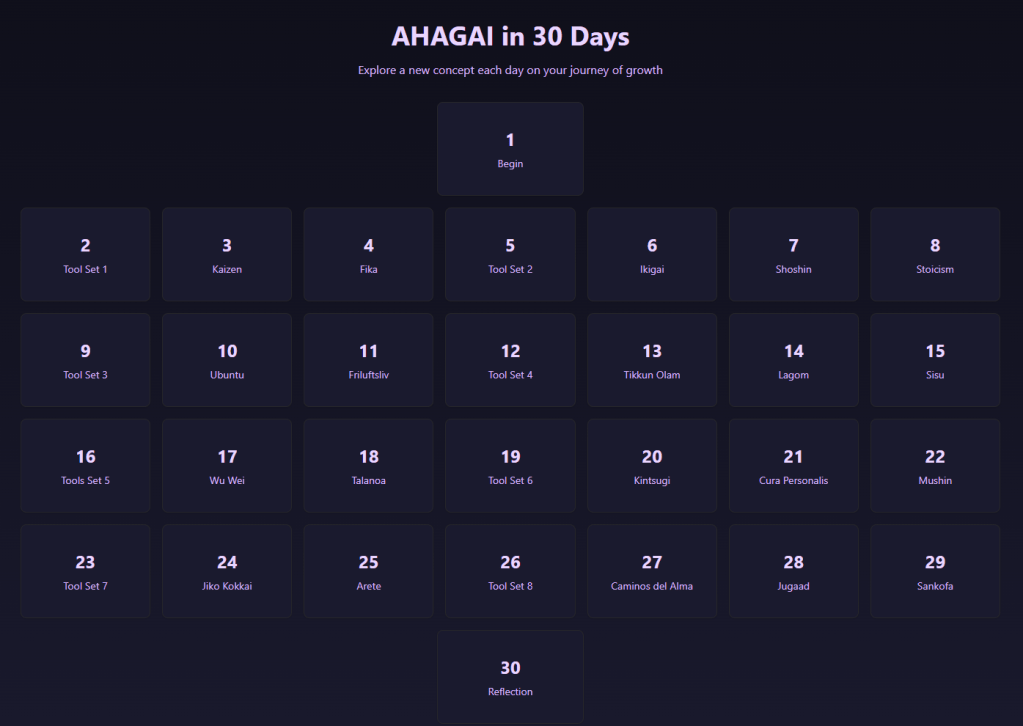This screenshot has height=726, width=1023.
Task: Open the Day 30 Reflection card
Action: (510, 677)
